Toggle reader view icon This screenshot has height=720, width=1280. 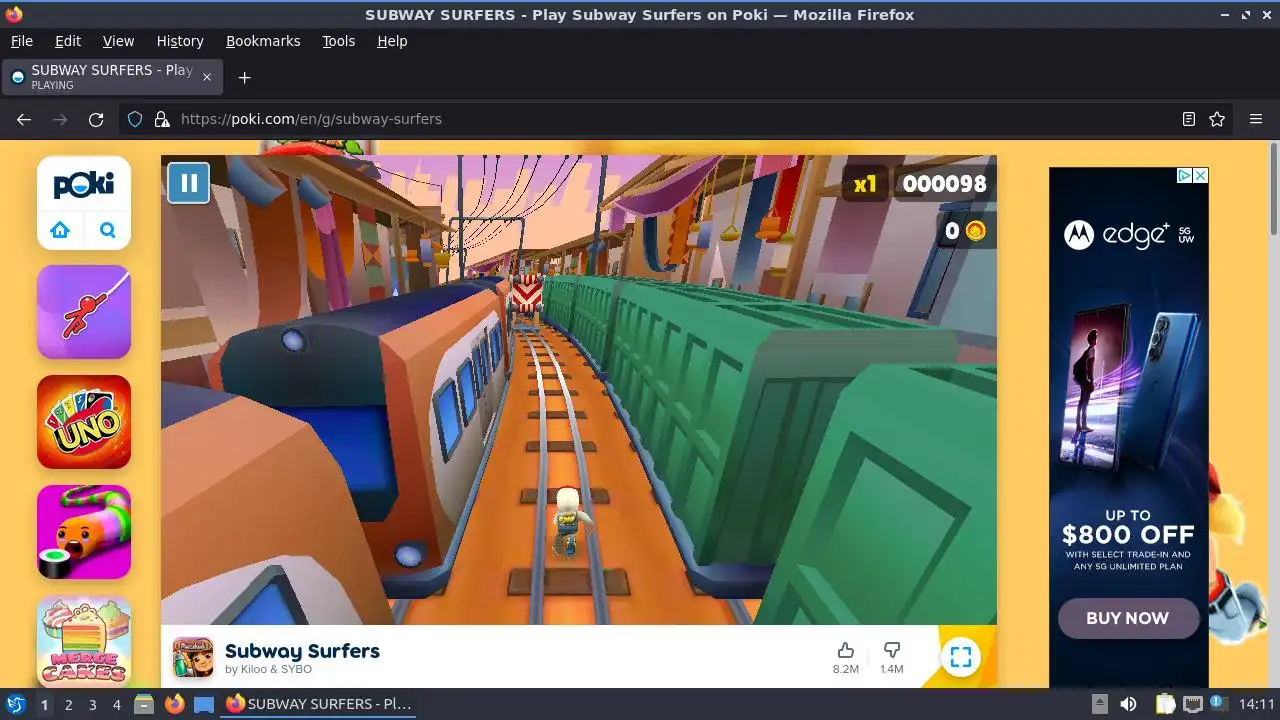1188,119
